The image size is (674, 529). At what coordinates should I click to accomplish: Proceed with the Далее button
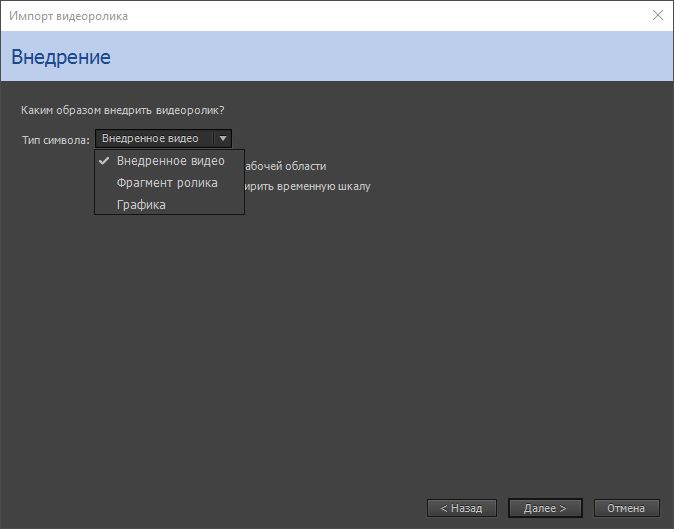pos(545,508)
